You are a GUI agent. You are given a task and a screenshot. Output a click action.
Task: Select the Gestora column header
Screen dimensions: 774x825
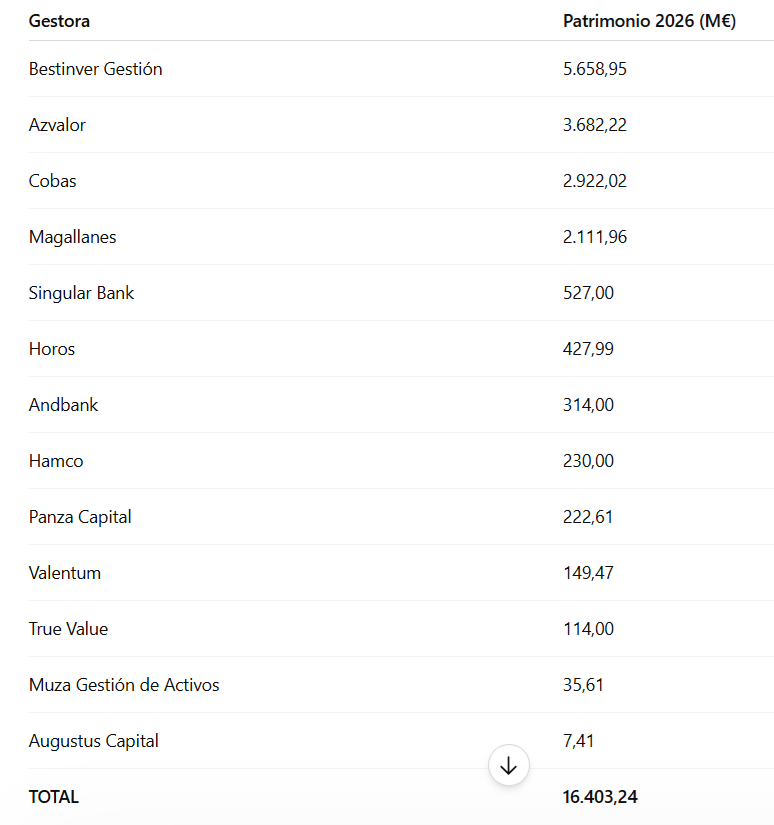tap(59, 21)
